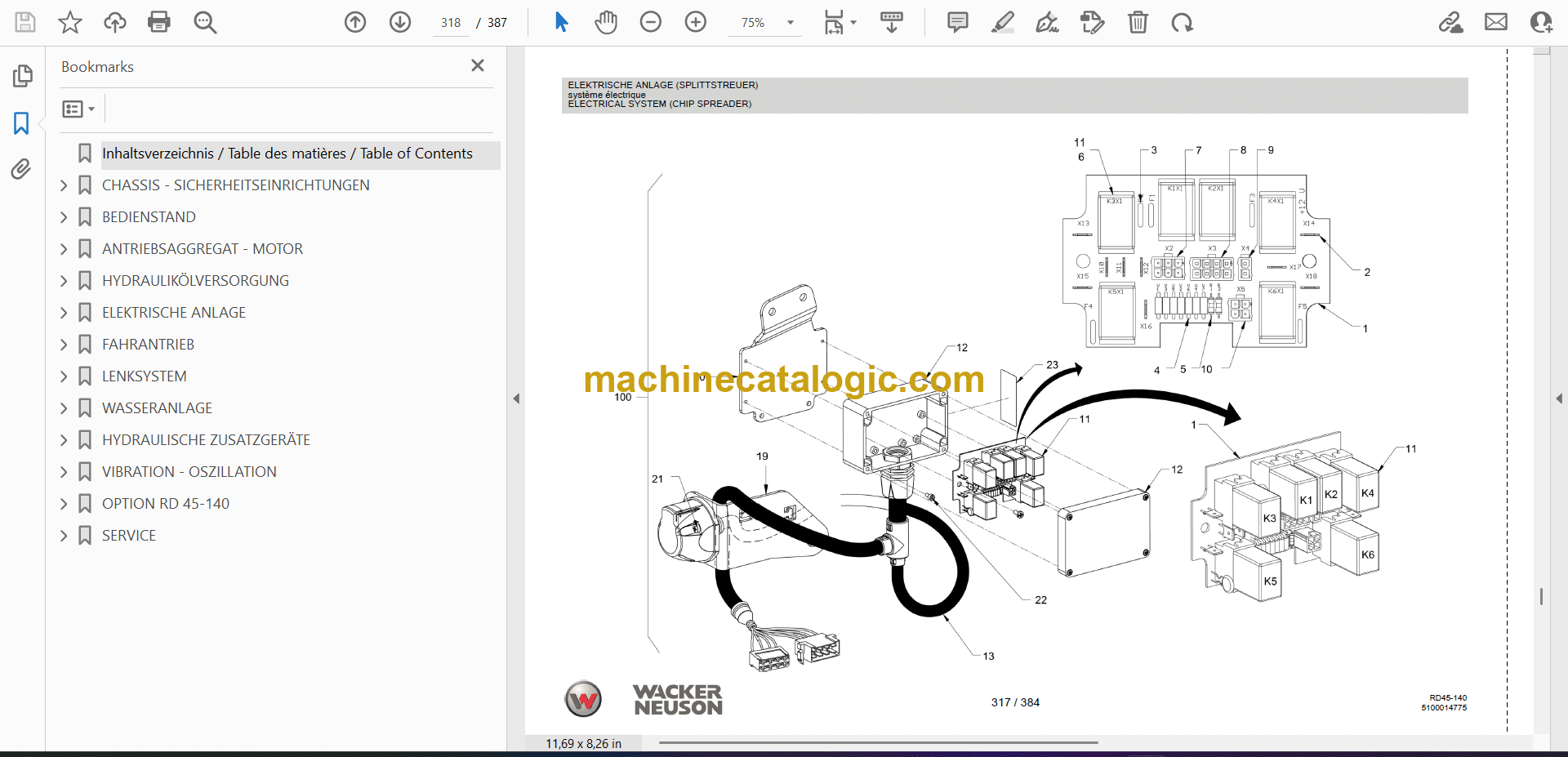Open the Attachments panel paperclip
The width and height of the screenshot is (1568, 757).
tap(21, 169)
